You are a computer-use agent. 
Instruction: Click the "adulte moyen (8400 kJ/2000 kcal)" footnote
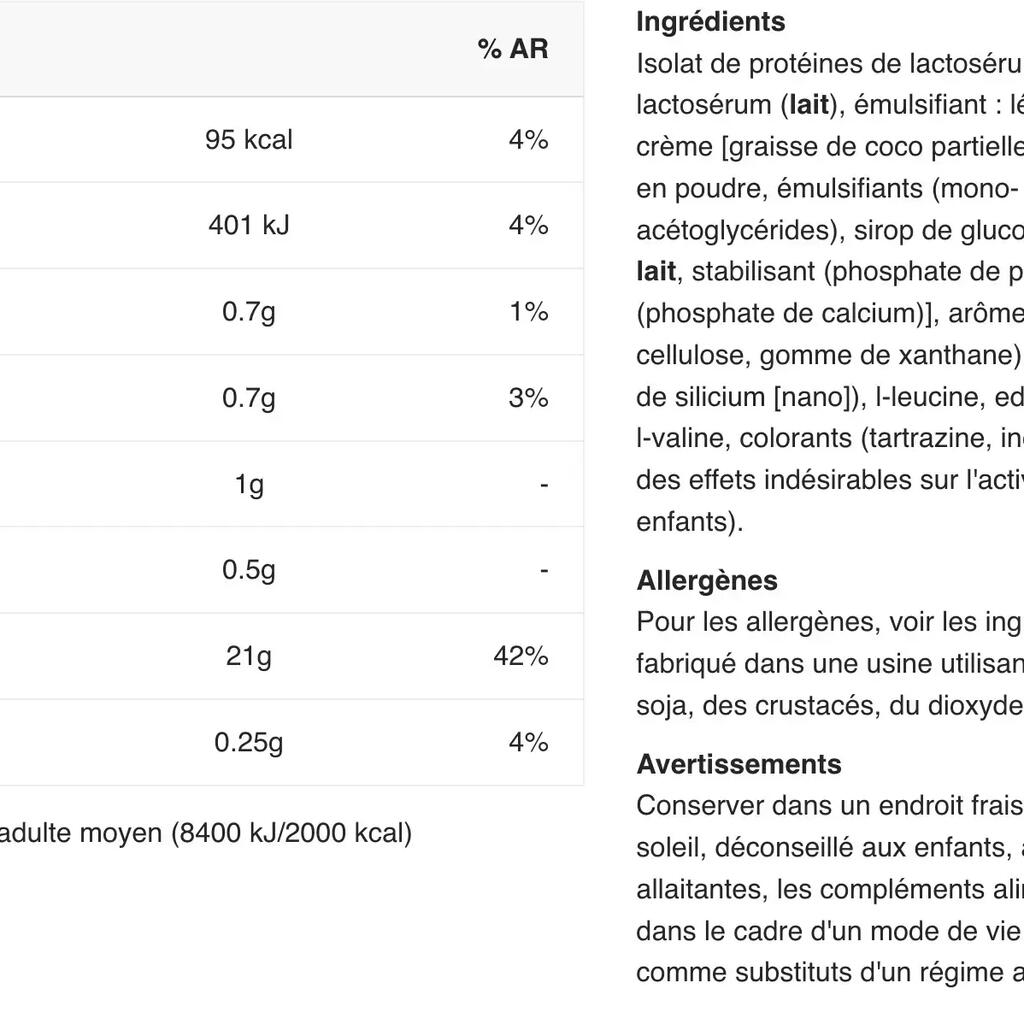tap(206, 833)
